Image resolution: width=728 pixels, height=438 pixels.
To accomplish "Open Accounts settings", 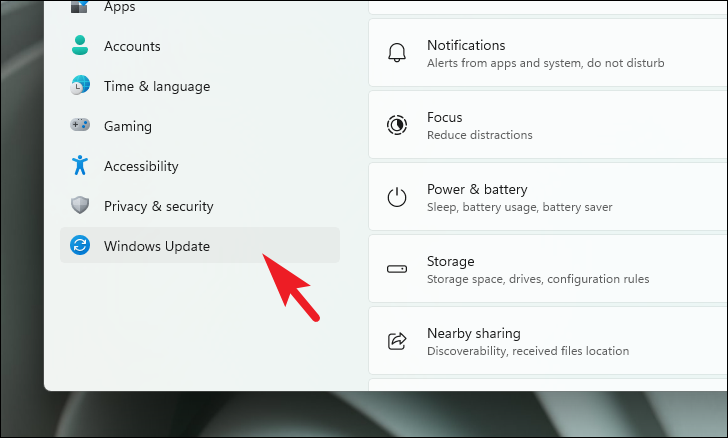I will point(200,46).
